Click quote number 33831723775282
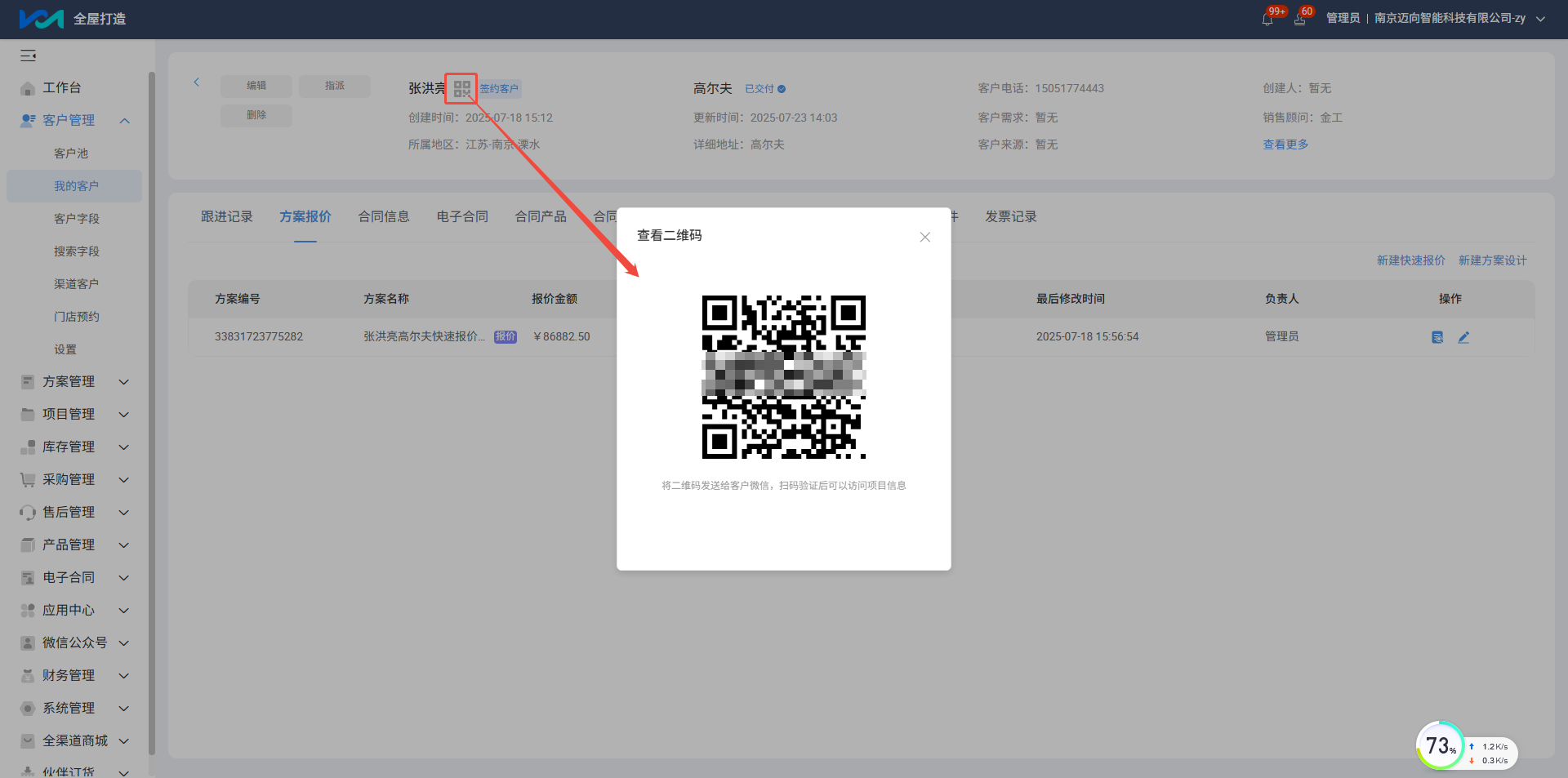Viewport: 1568px width, 778px height. click(x=259, y=336)
